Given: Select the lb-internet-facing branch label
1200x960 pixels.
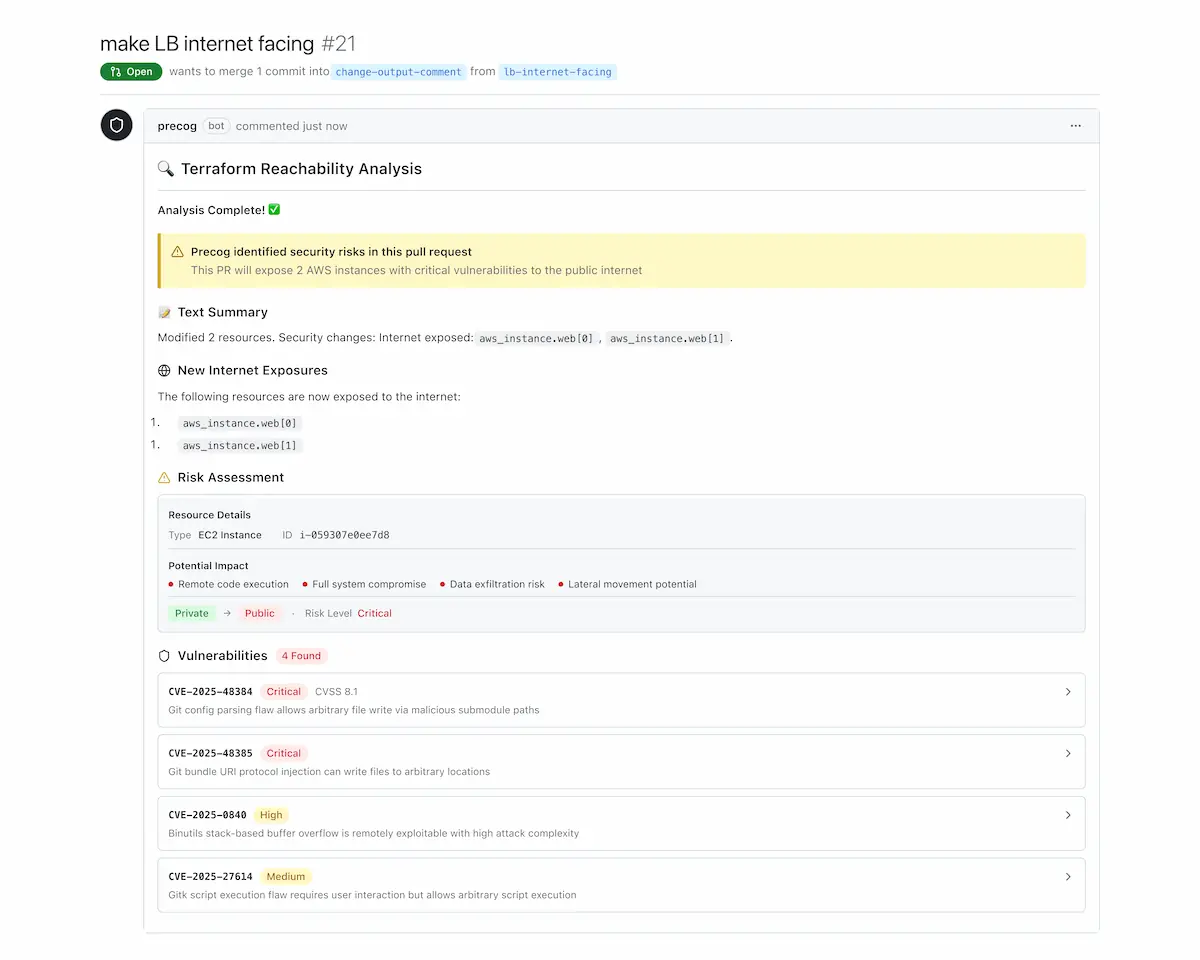Looking at the screenshot, I should click(x=558, y=71).
